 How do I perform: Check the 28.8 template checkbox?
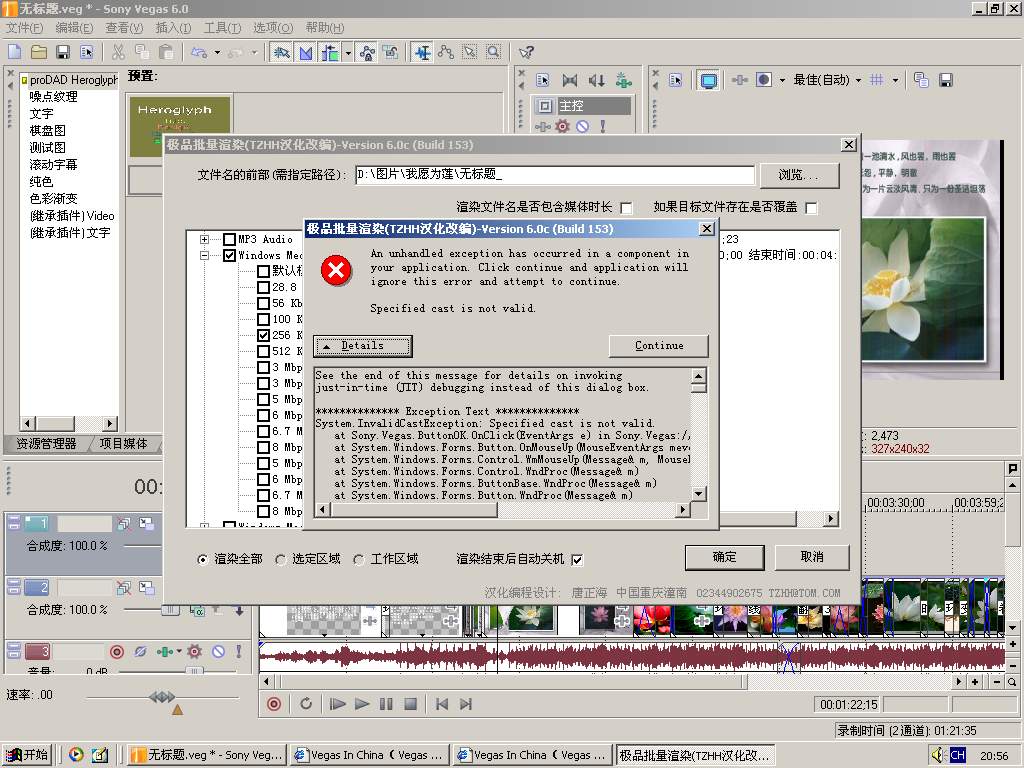point(263,287)
